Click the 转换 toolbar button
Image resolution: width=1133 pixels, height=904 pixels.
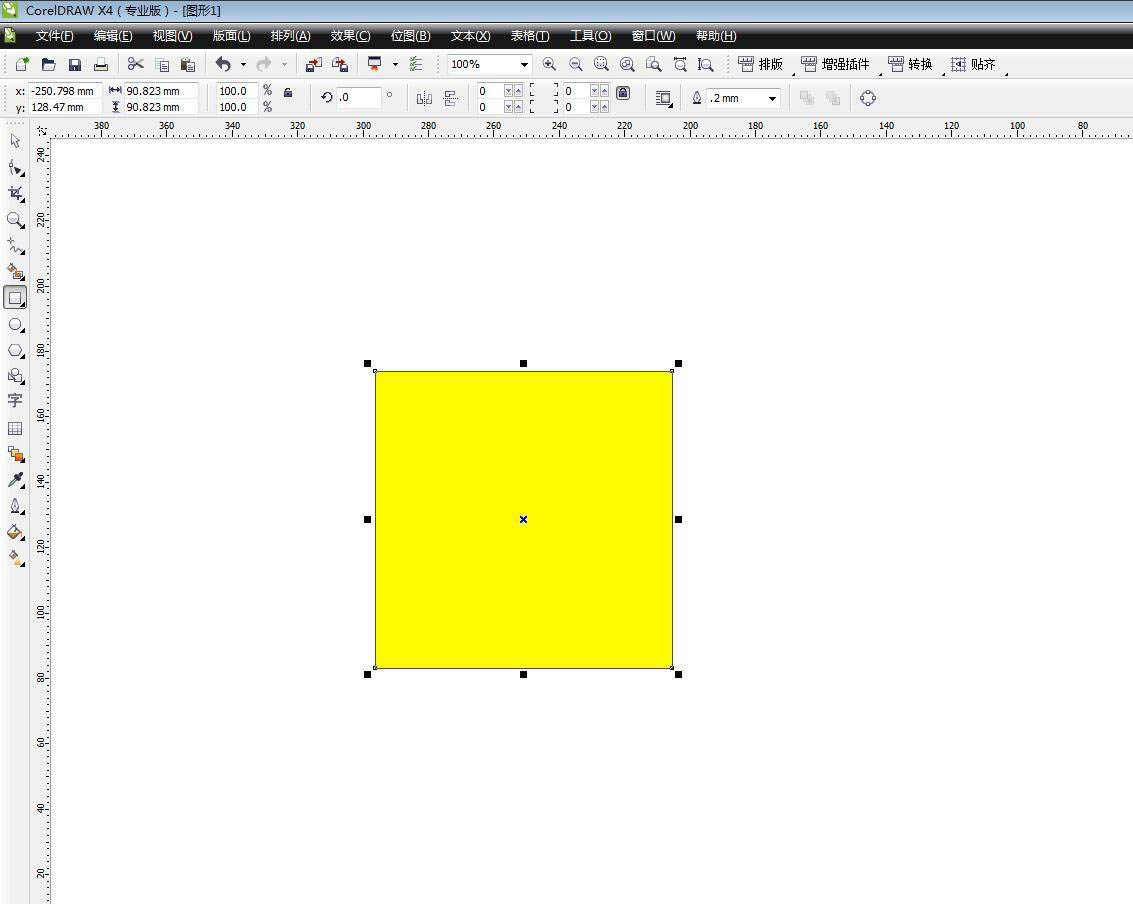[x=910, y=64]
